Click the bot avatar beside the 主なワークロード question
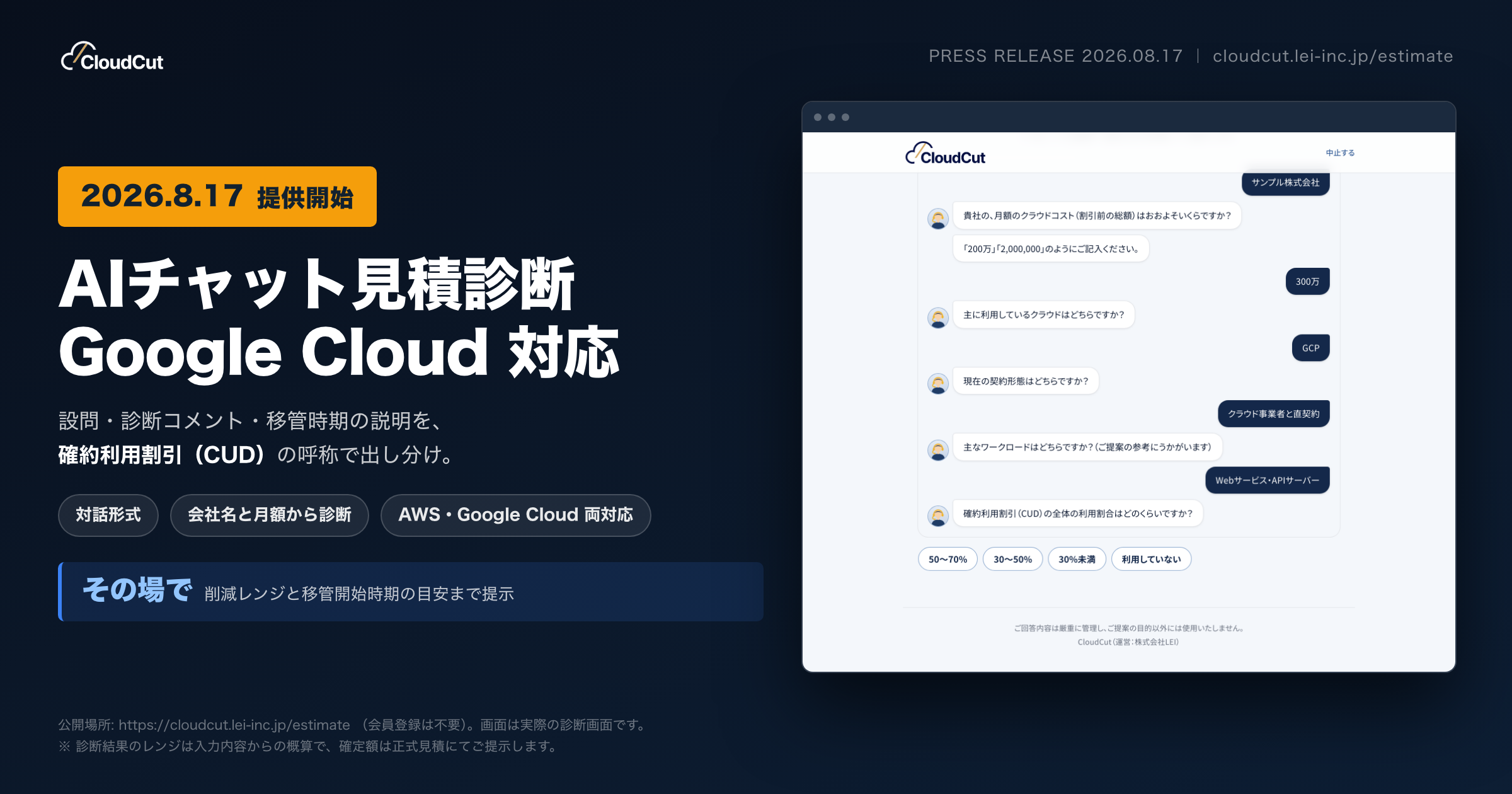 [938, 450]
